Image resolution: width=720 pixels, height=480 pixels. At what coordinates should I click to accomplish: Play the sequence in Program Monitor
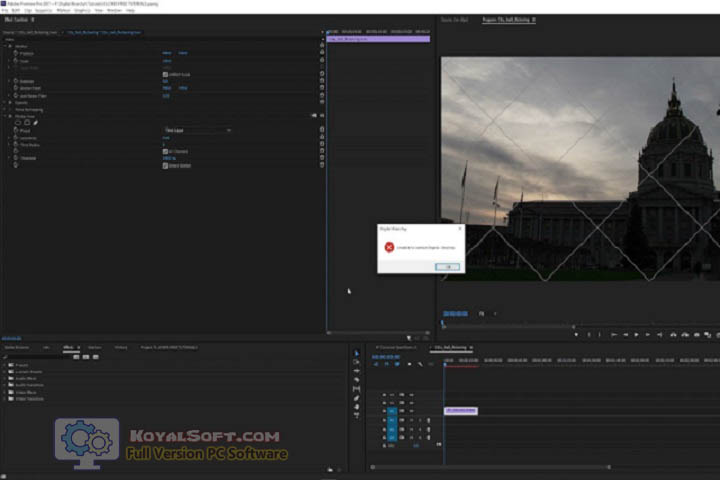[636, 335]
